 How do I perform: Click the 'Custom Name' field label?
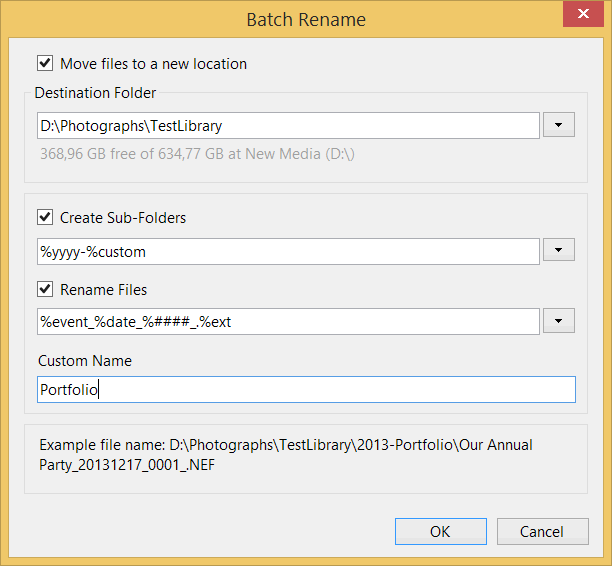[85, 360]
